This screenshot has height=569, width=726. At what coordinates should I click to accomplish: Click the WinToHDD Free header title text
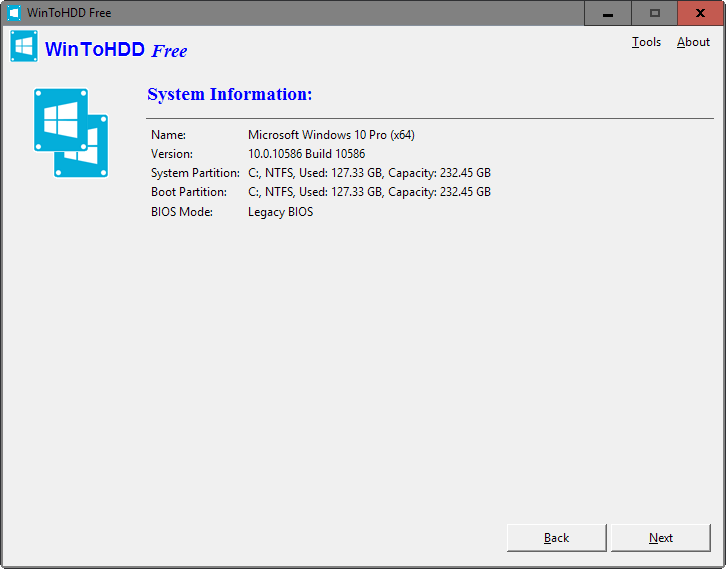click(x=116, y=50)
